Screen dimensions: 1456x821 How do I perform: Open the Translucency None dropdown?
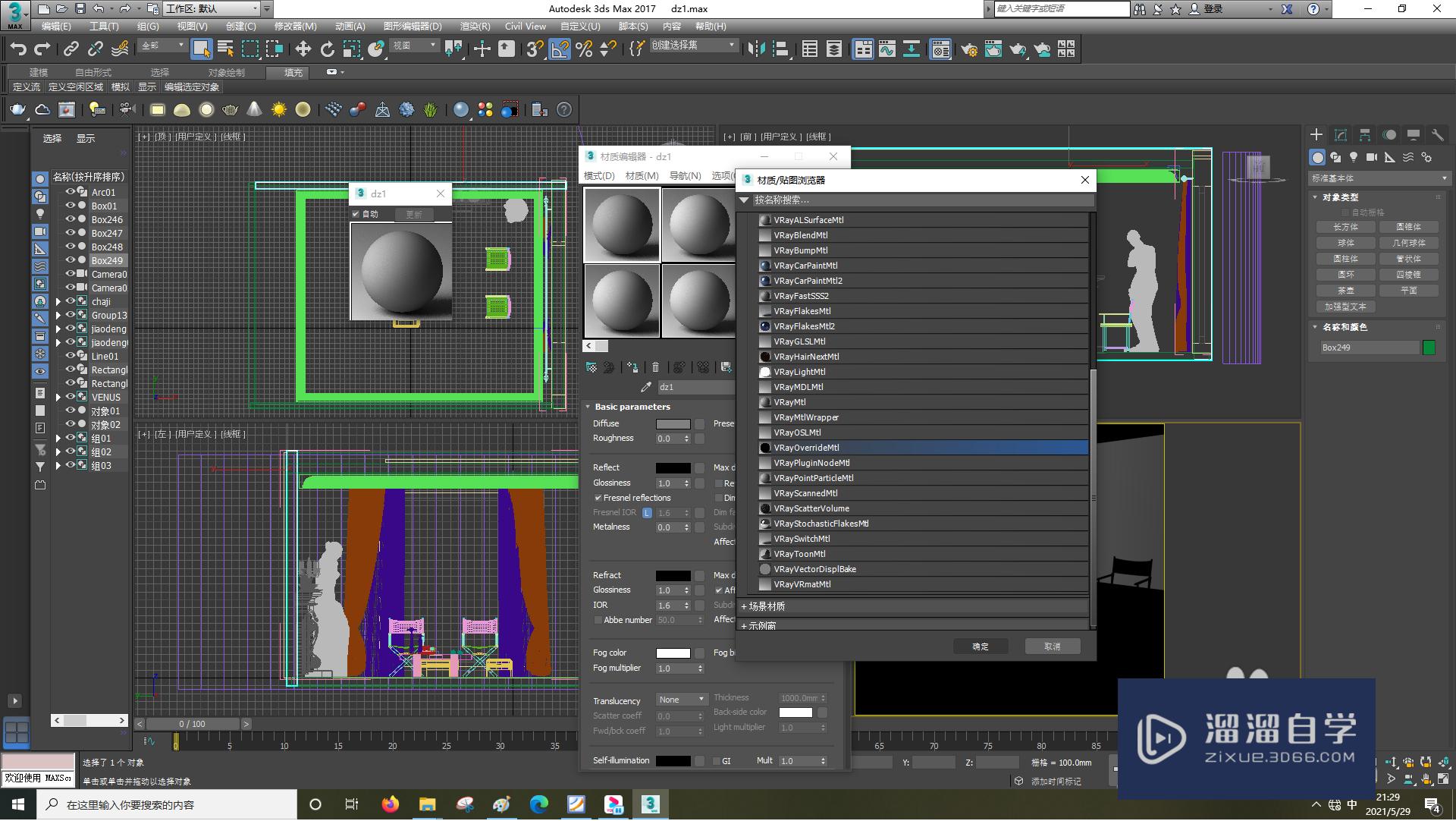(x=681, y=700)
